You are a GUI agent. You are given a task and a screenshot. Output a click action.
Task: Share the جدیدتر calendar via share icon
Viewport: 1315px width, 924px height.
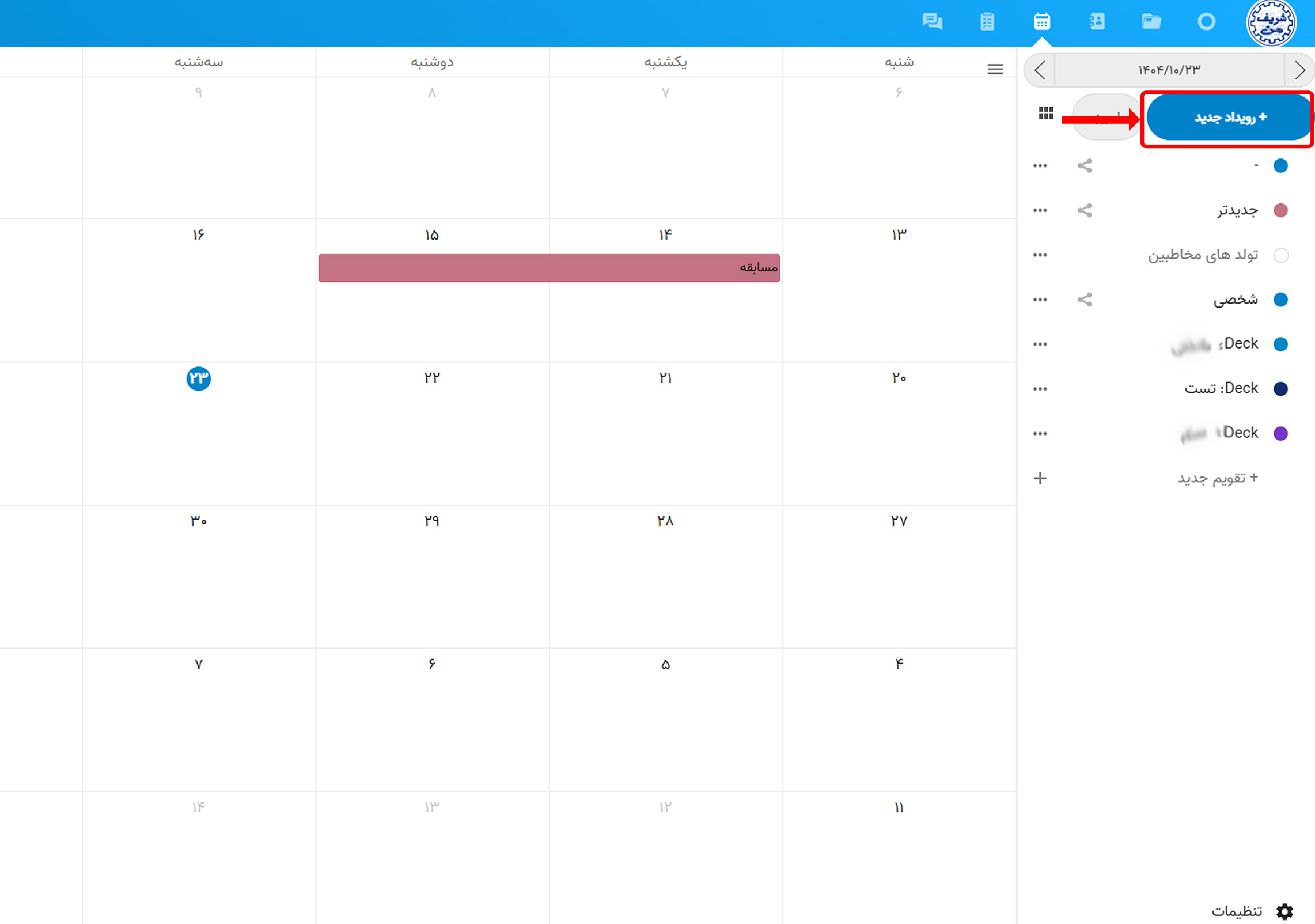click(1085, 210)
